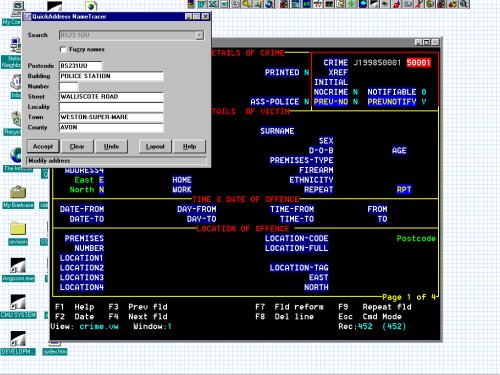The image size is (500, 375).
Task: Click the J199850001 crime reference
Action: point(377,63)
